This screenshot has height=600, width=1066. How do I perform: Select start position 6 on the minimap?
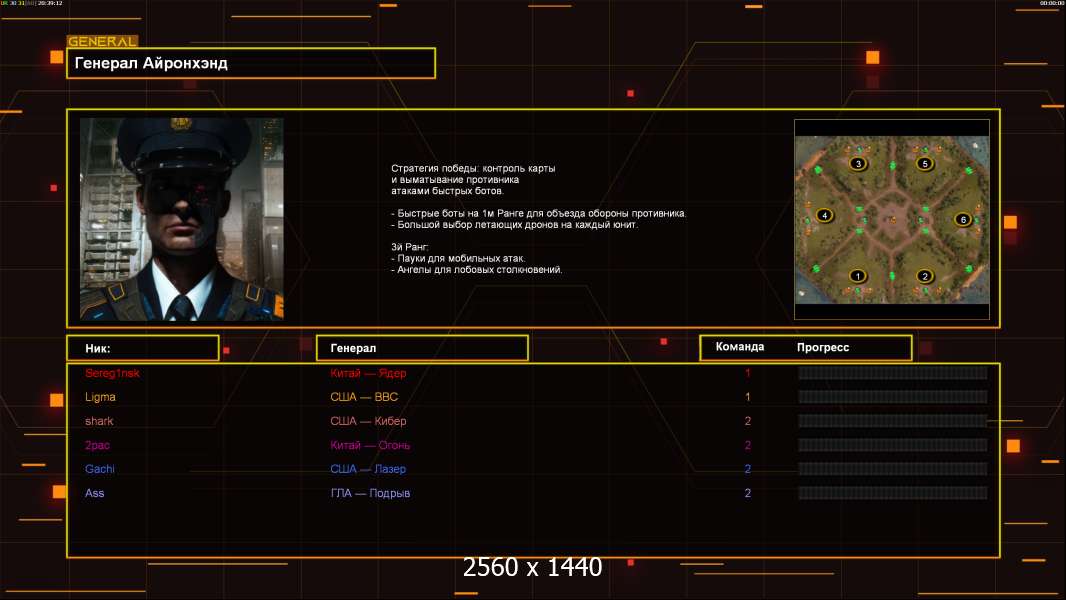coord(963,219)
